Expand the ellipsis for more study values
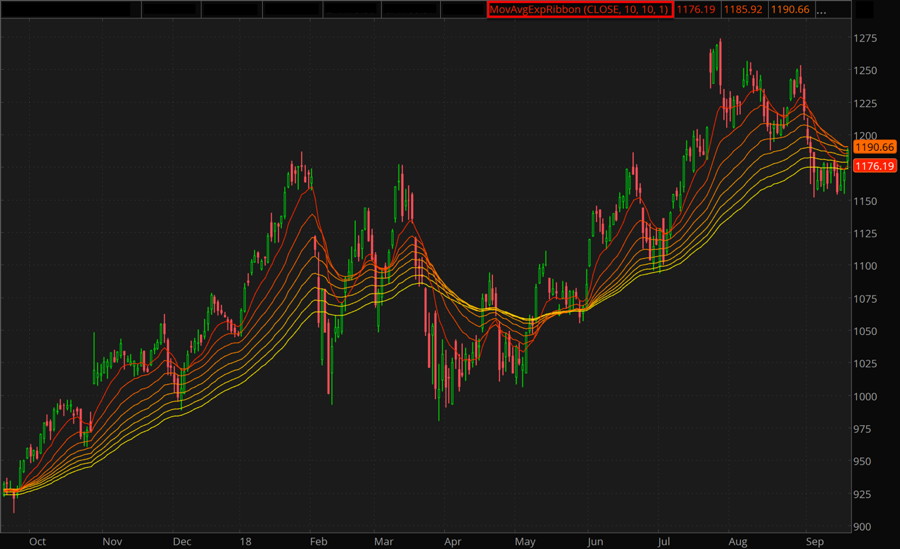900x549 pixels. (822, 10)
